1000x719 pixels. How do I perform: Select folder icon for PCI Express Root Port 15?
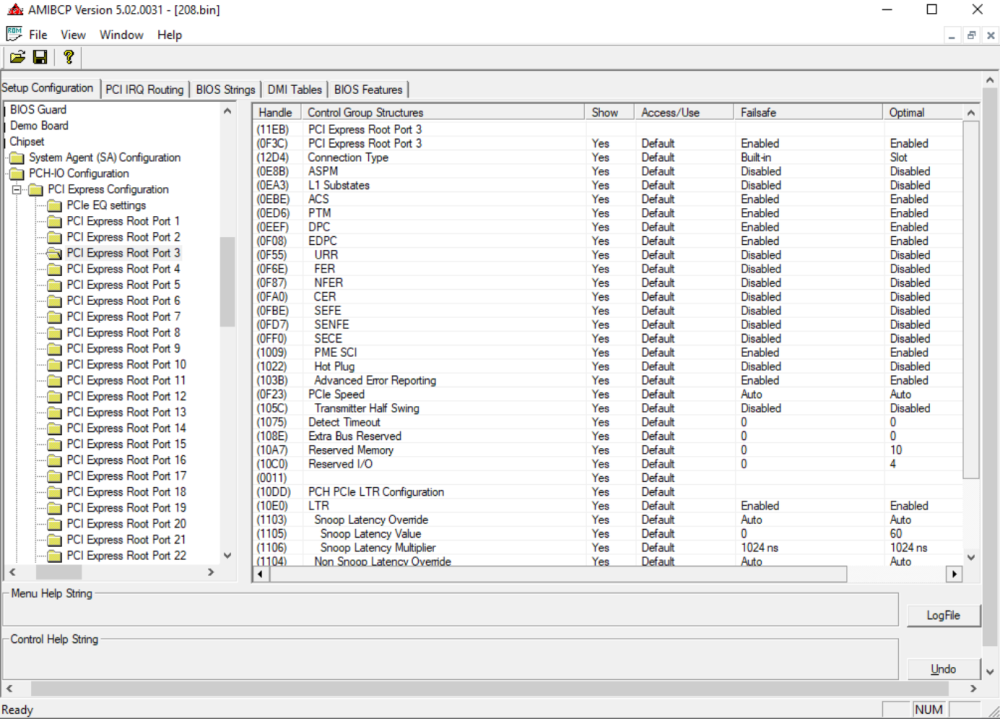click(55, 445)
